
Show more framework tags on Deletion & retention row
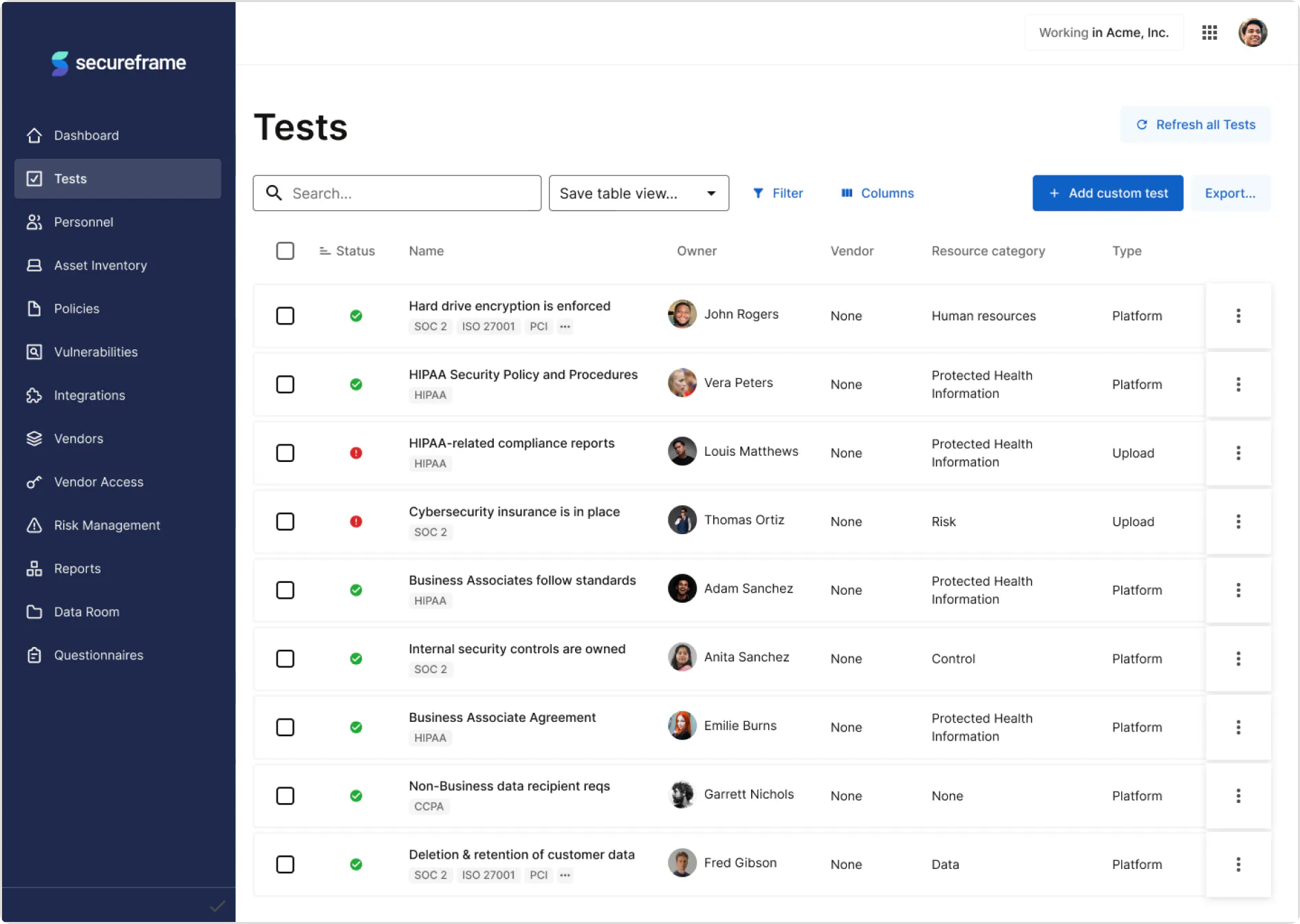click(565, 875)
